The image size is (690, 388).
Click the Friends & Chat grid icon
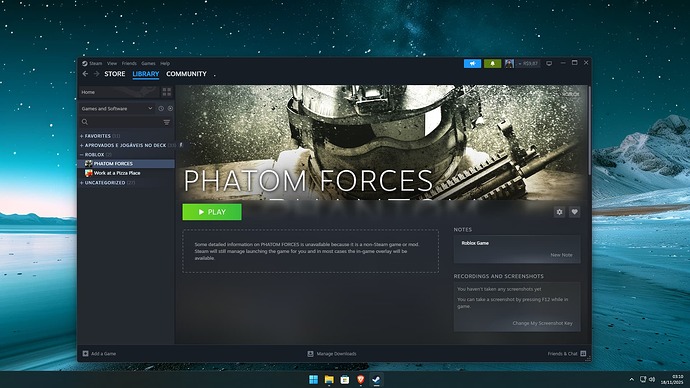click(x=584, y=354)
